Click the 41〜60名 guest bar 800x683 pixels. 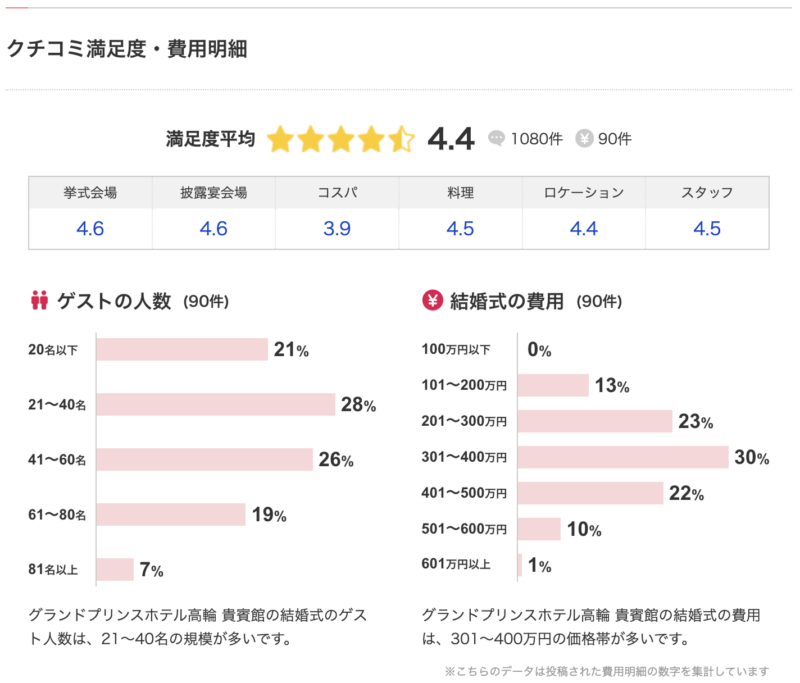click(x=205, y=460)
